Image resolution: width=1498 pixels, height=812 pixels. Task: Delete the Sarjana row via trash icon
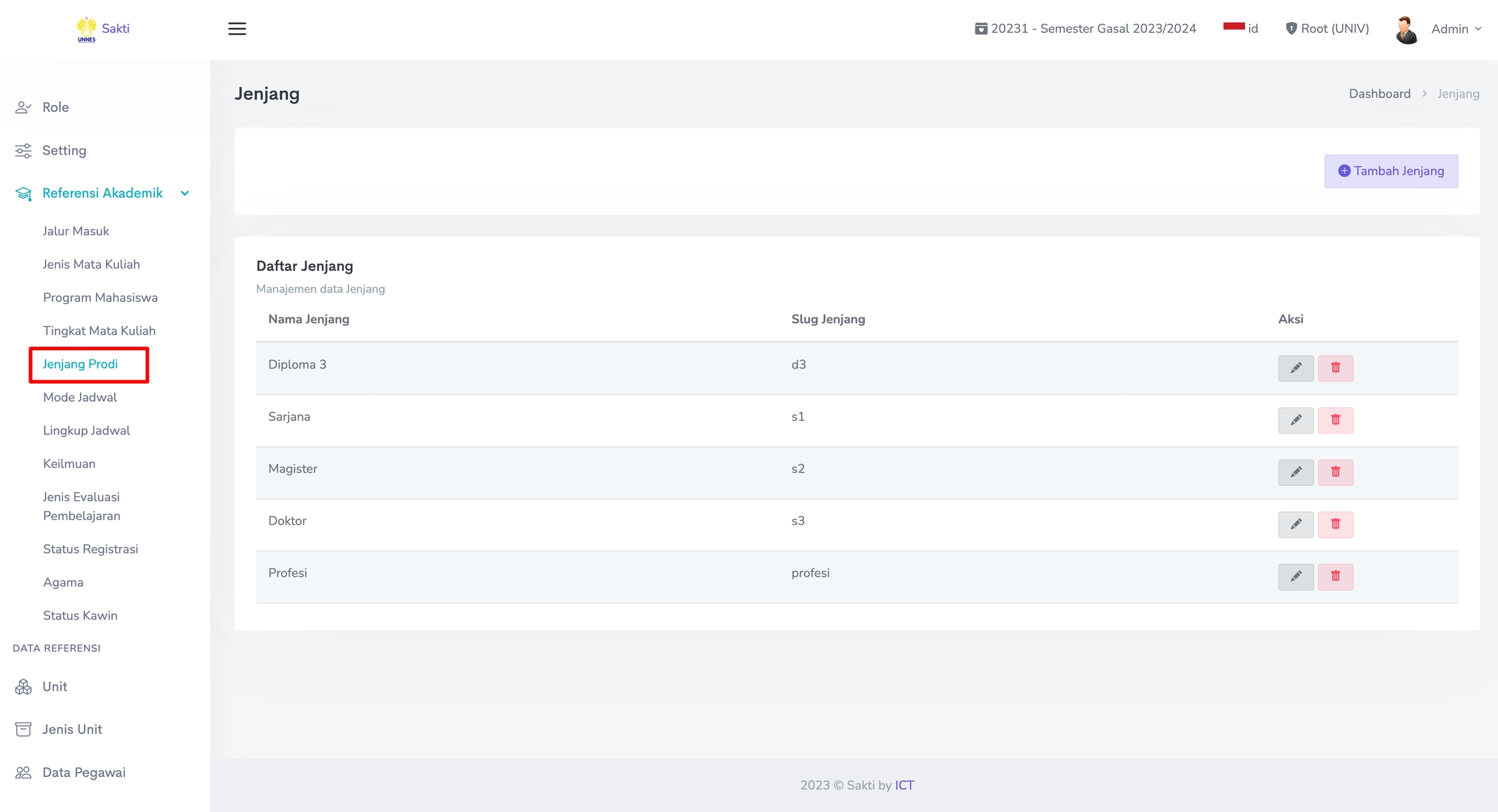[1335, 420]
